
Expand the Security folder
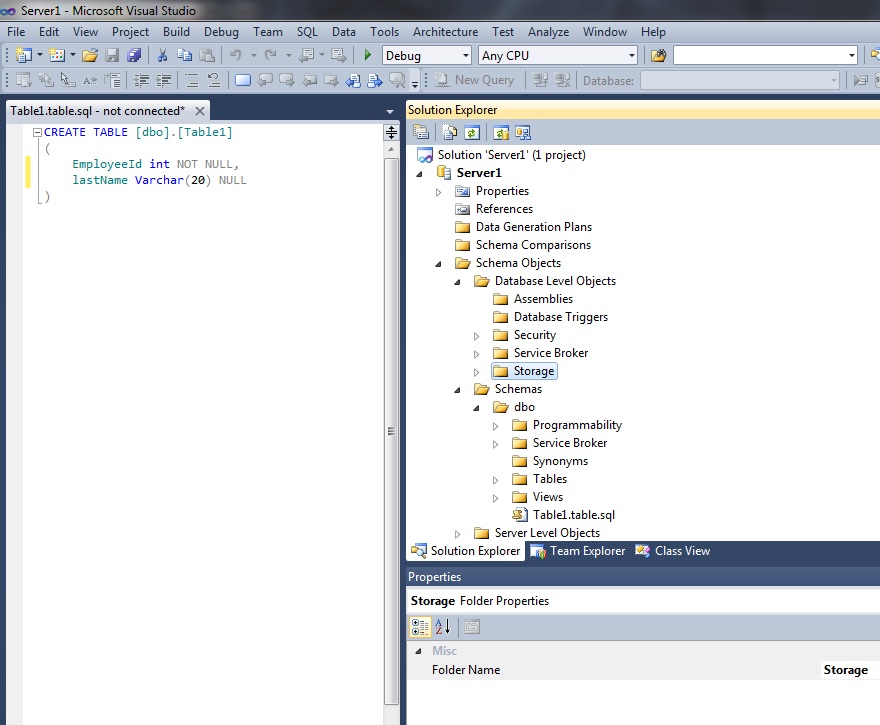[476, 336]
